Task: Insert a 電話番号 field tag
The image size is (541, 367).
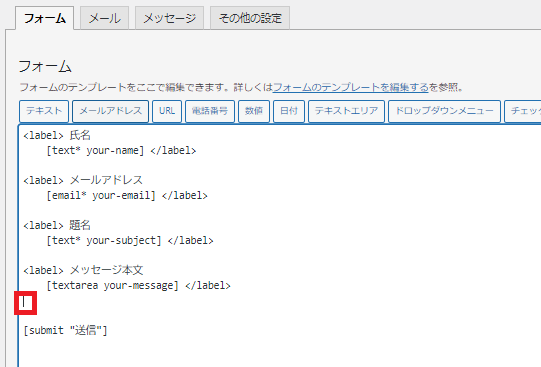Action: [210, 111]
